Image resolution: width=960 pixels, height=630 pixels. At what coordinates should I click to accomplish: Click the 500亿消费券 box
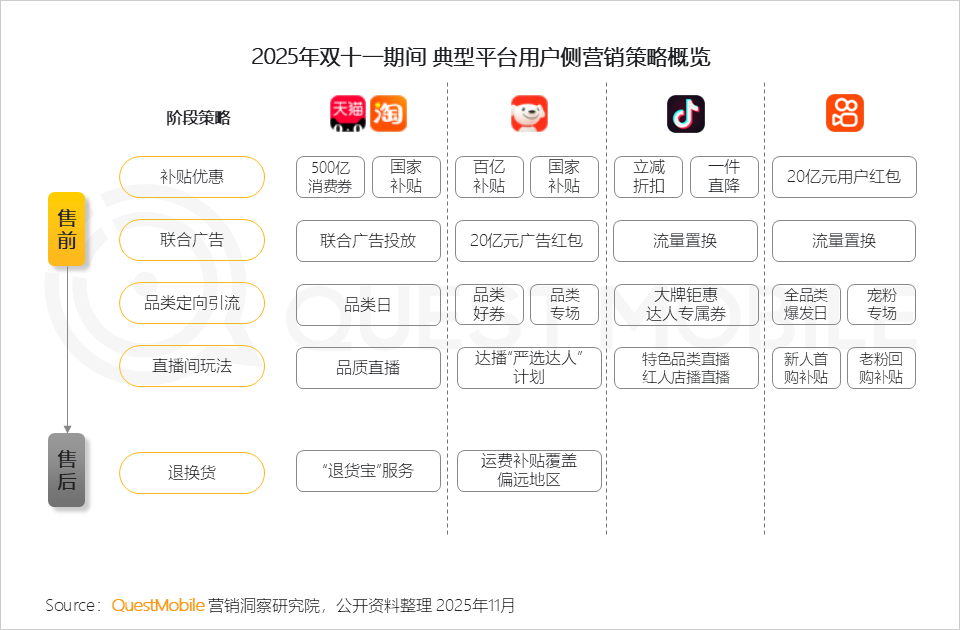pyautogui.click(x=328, y=177)
